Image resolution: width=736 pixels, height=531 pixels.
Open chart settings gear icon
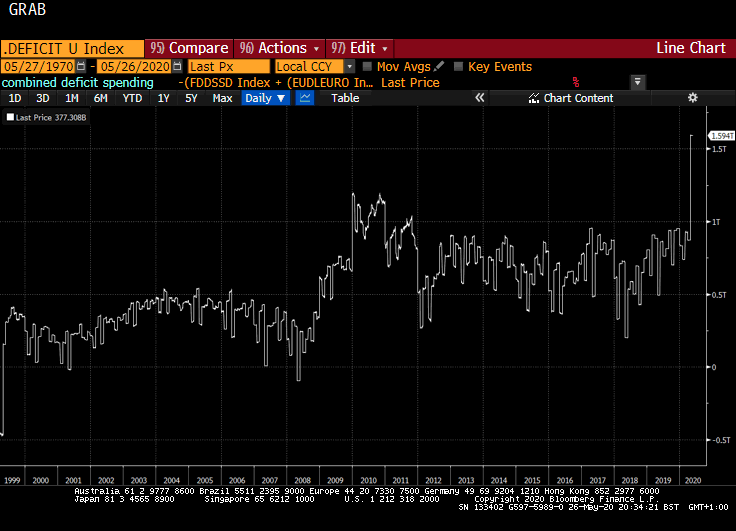[692, 98]
